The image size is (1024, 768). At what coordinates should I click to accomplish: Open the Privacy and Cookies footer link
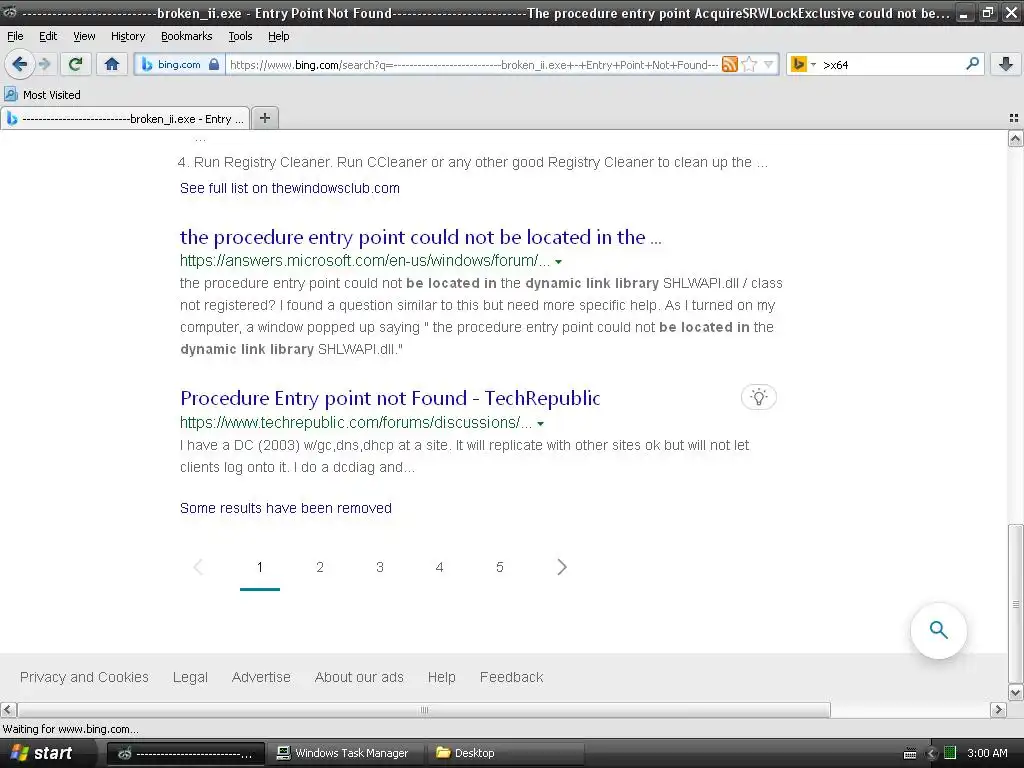pyautogui.click(x=84, y=677)
